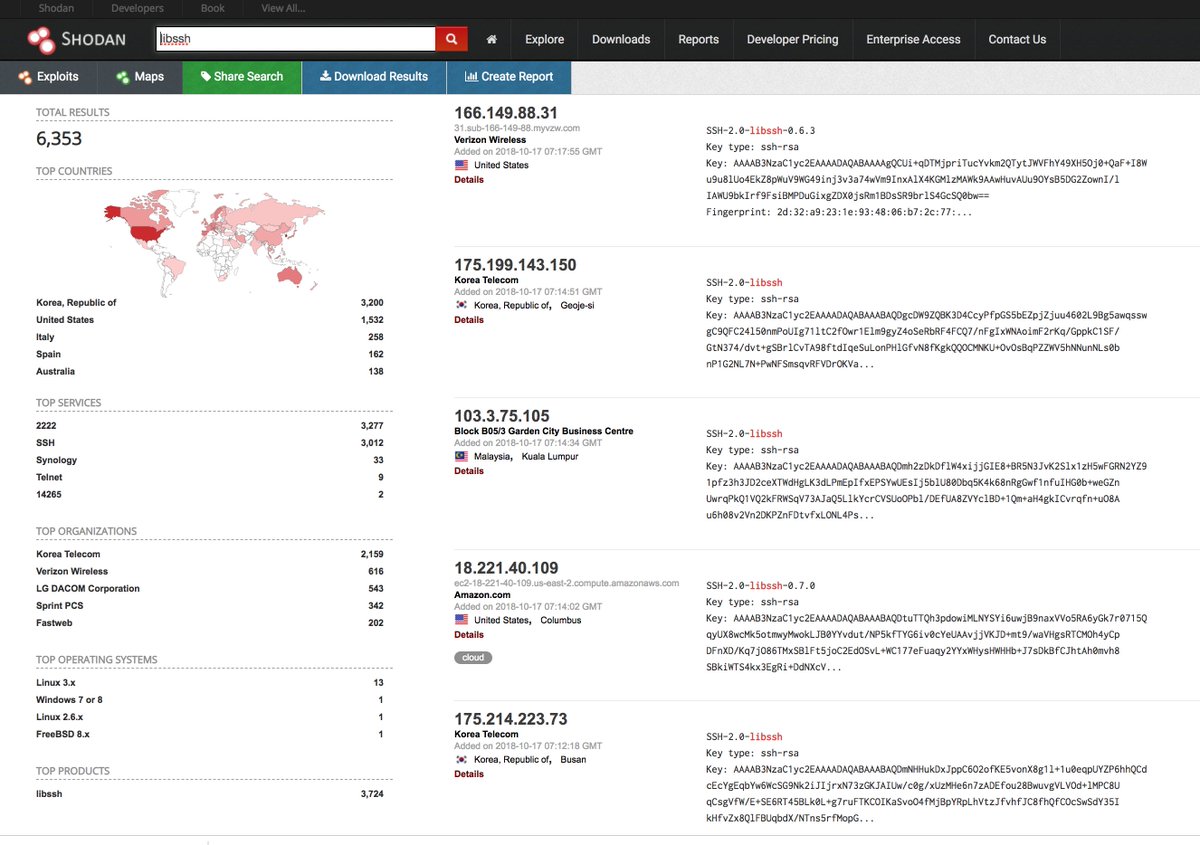
Task: Filter by service 14265
Action: tap(49, 494)
